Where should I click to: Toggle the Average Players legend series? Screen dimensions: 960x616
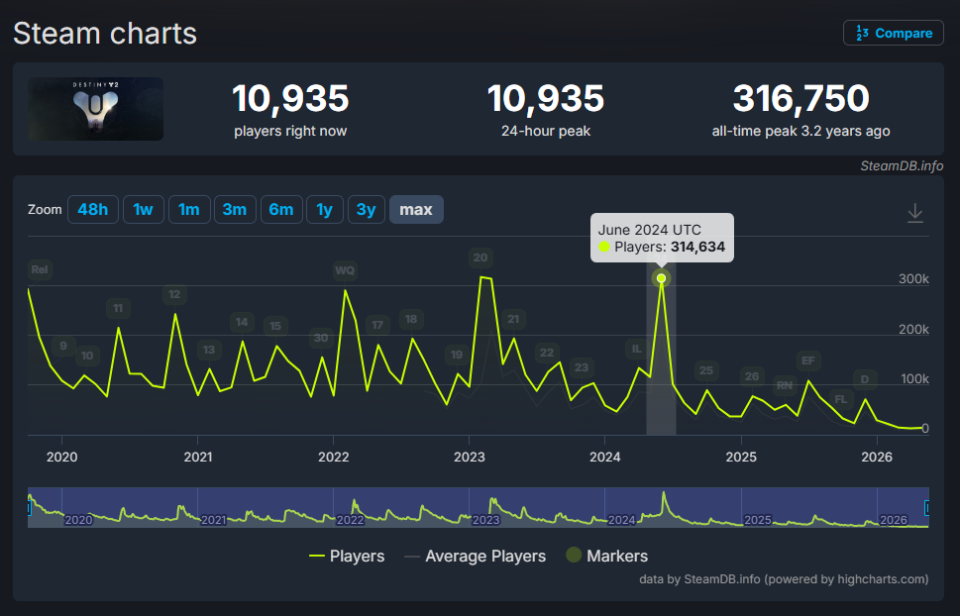tap(475, 556)
